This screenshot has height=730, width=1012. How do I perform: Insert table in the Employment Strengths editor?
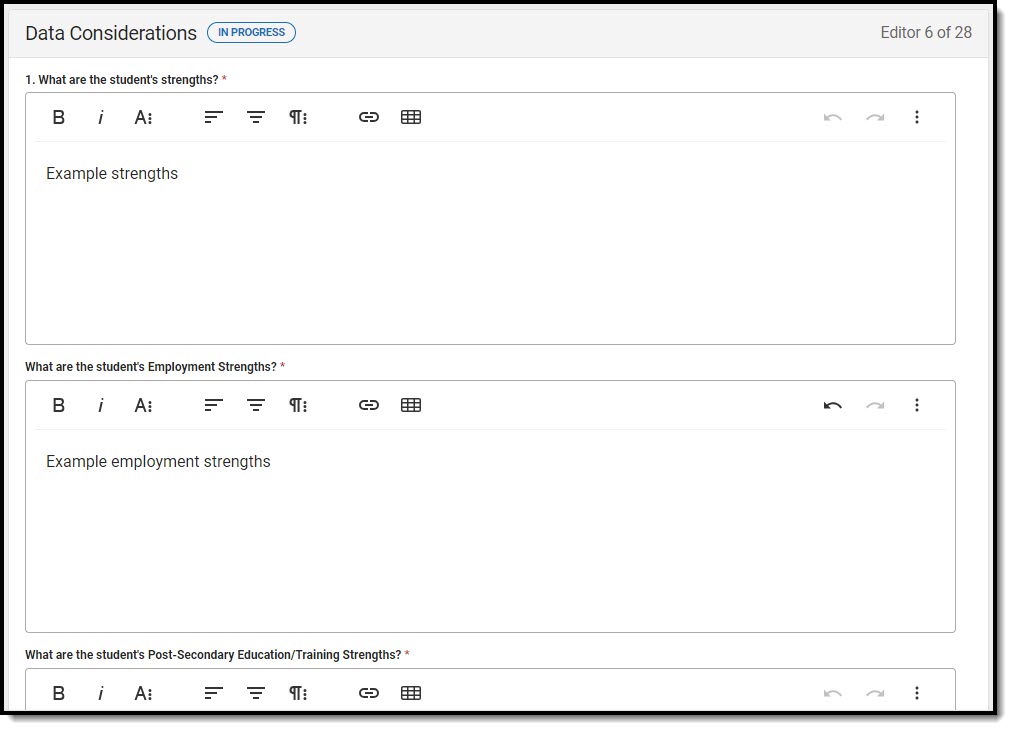point(411,405)
